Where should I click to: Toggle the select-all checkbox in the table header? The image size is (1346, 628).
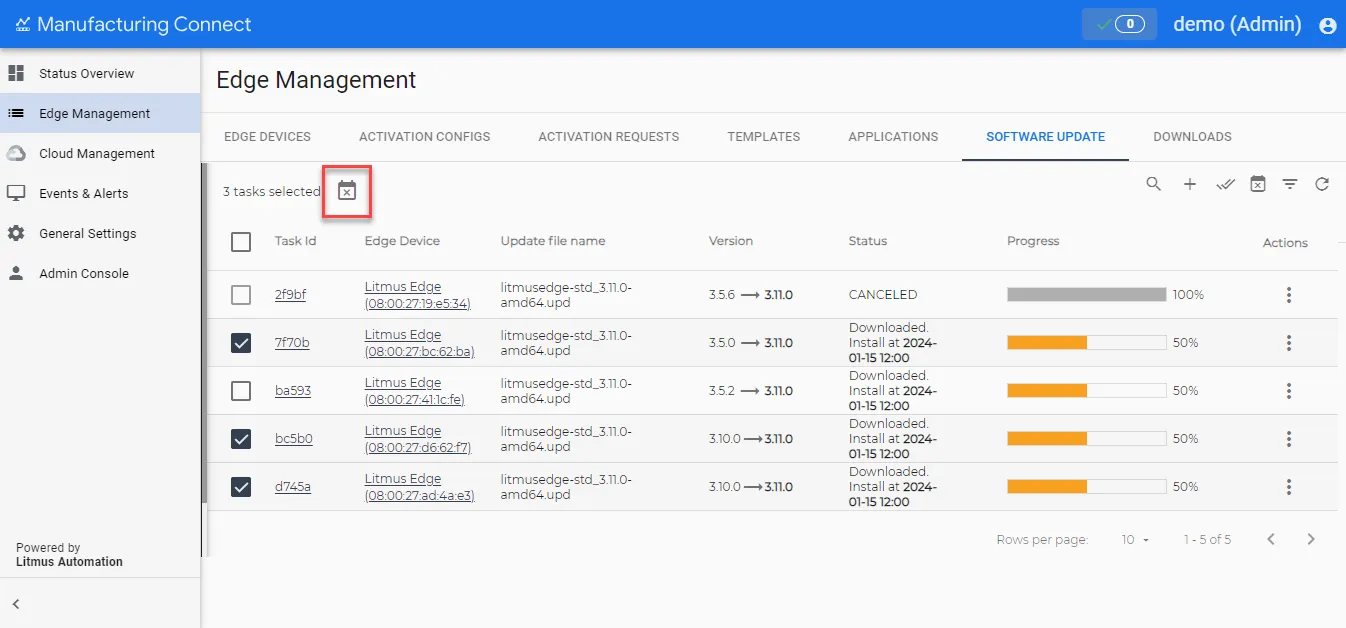[x=241, y=242]
